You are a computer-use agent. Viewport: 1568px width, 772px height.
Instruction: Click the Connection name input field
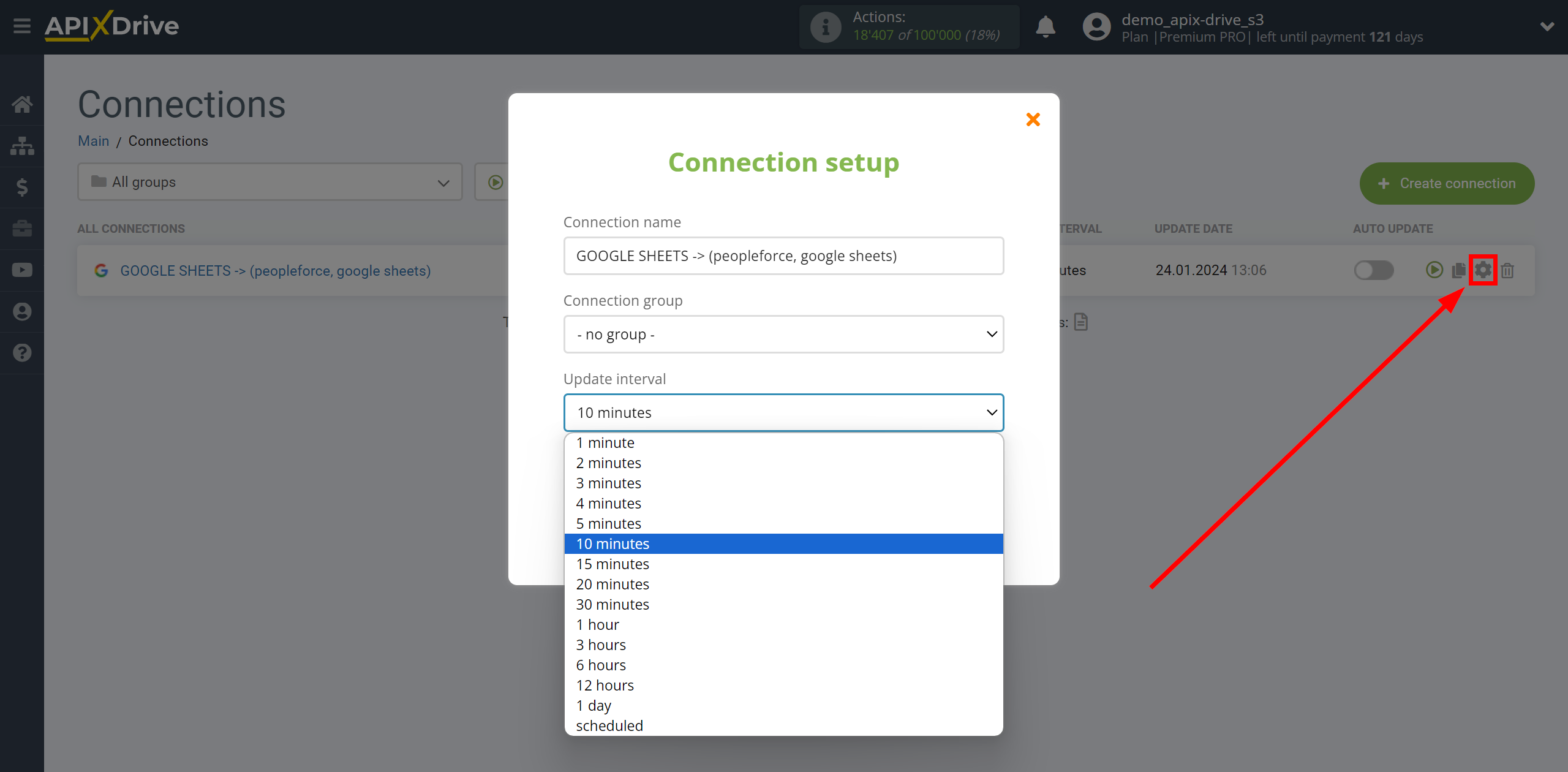[x=783, y=255]
